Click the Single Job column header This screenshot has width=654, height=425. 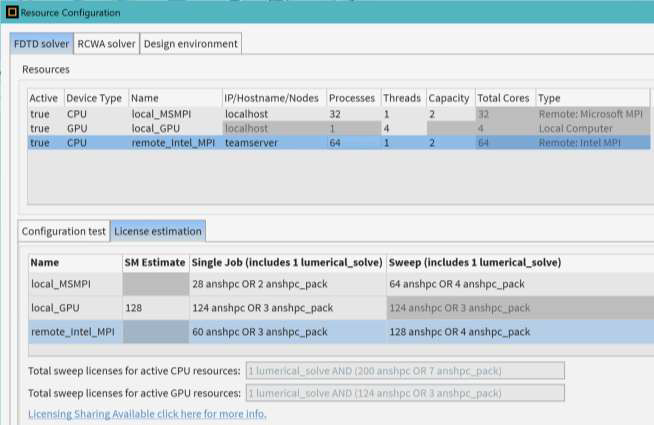(287, 262)
